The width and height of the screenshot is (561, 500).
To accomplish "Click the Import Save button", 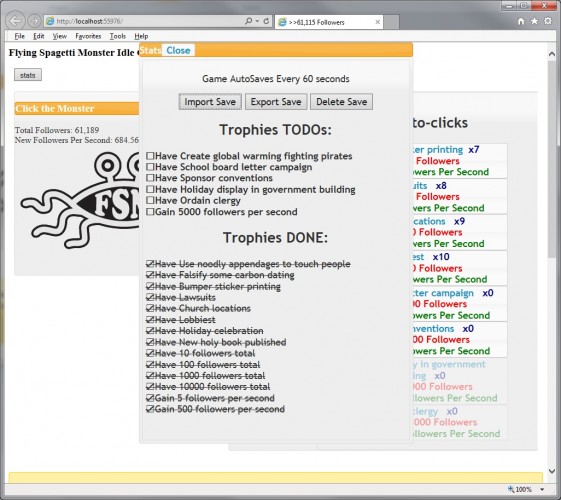I will [x=210, y=102].
